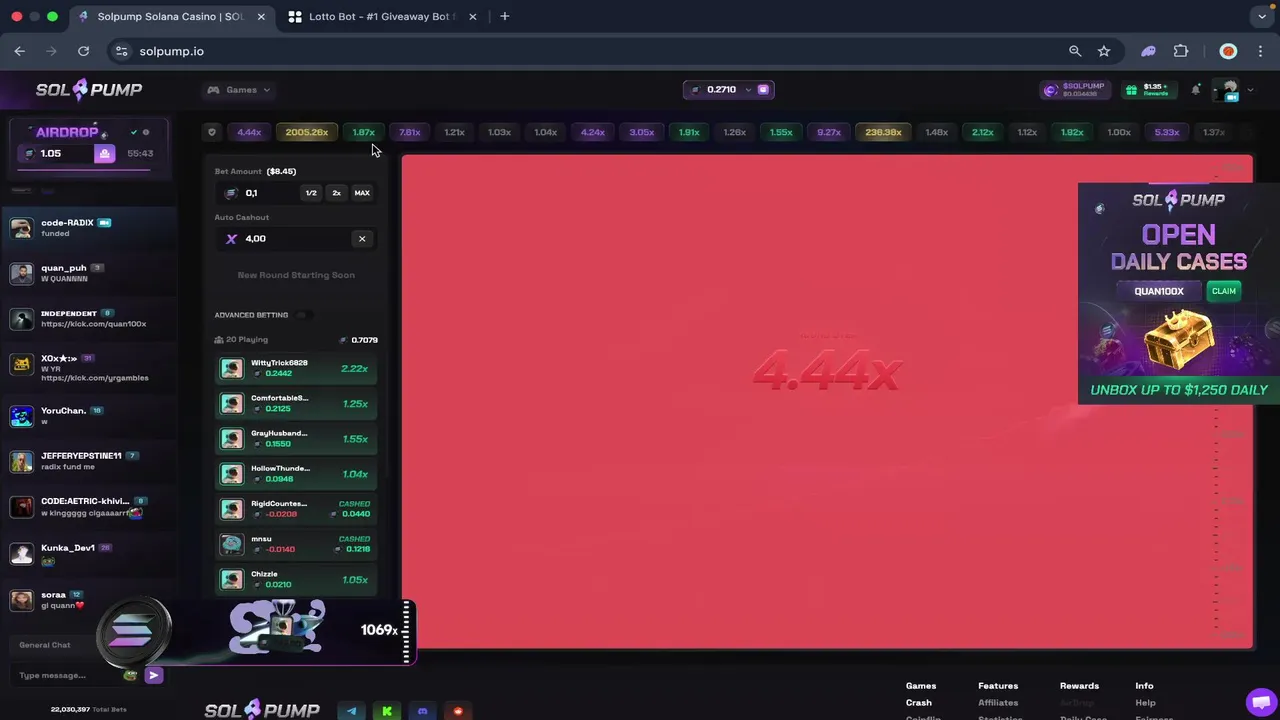The height and width of the screenshot is (720, 1280).
Task: Click the address bar solpump.io
Action: click(171, 51)
